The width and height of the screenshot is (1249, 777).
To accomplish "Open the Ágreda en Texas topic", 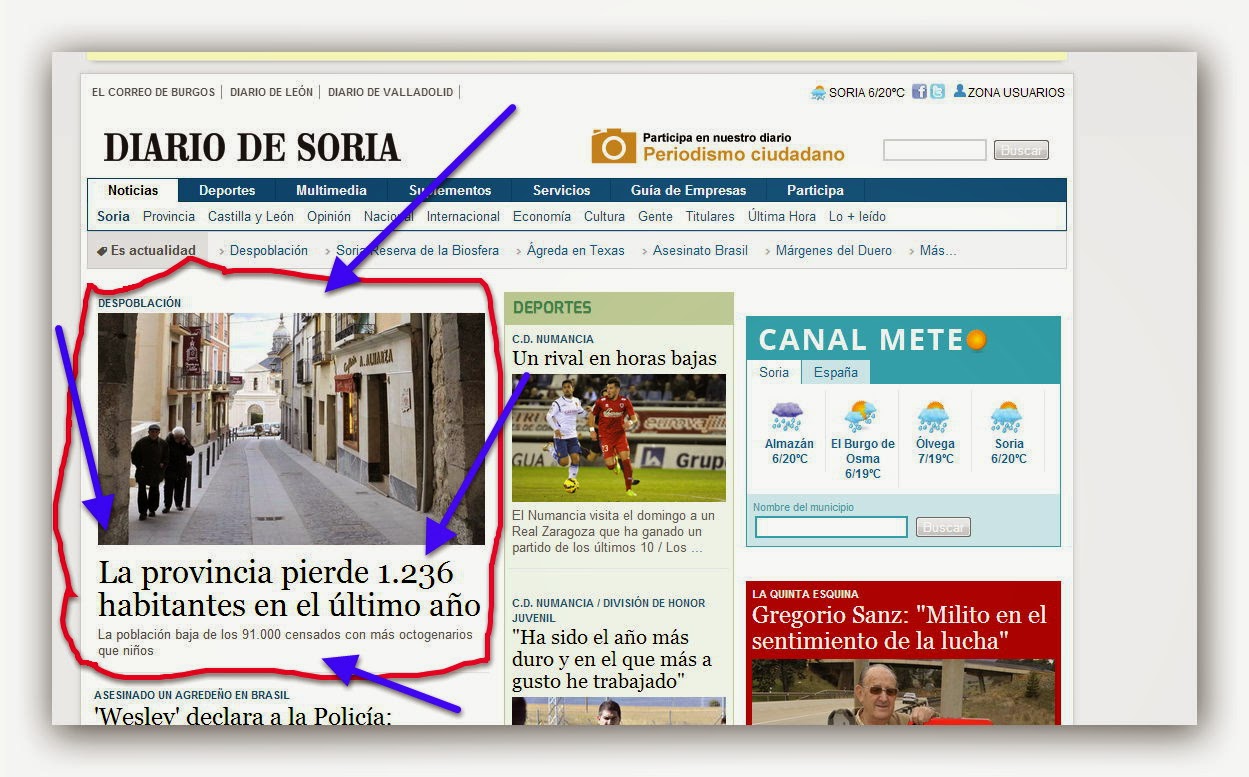I will pyautogui.click(x=576, y=250).
